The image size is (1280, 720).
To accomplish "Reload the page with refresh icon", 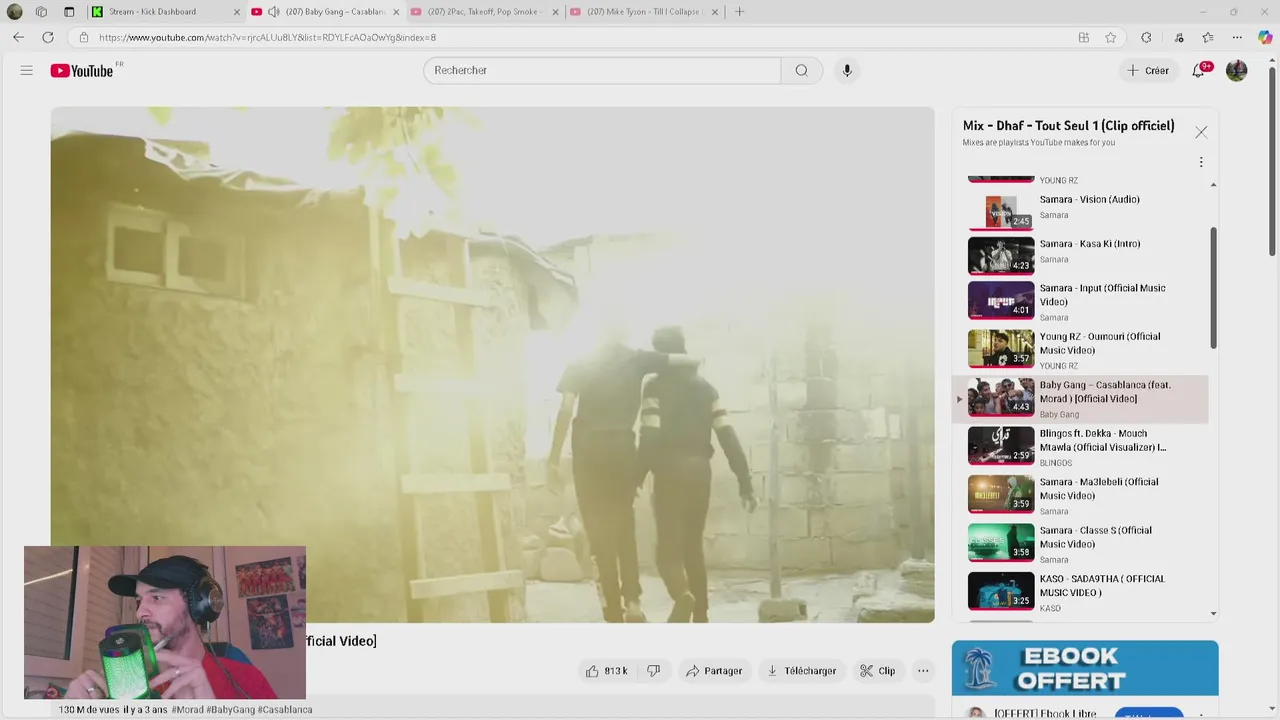I will pyautogui.click(x=47, y=37).
